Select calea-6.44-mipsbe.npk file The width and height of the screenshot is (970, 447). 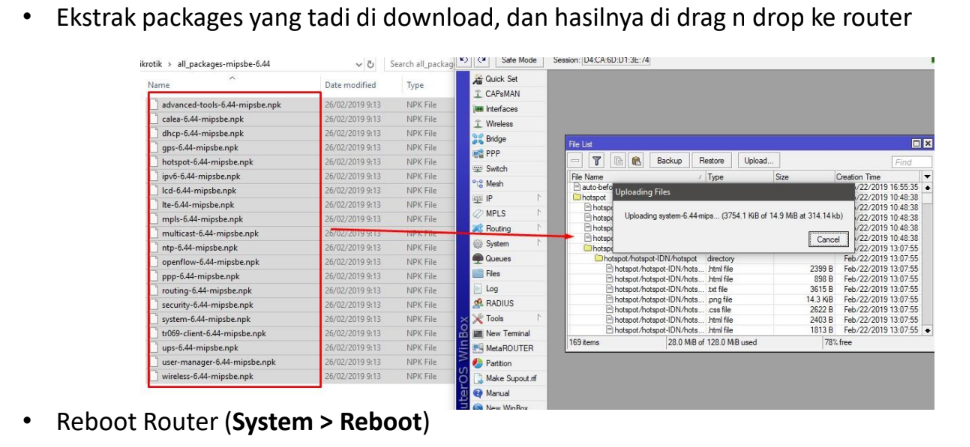pyautogui.click(x=202, y=119)
